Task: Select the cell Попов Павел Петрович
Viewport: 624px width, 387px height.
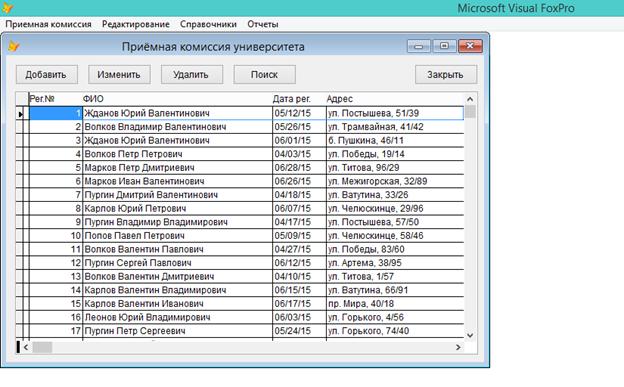Action: [x=177, y=236]
